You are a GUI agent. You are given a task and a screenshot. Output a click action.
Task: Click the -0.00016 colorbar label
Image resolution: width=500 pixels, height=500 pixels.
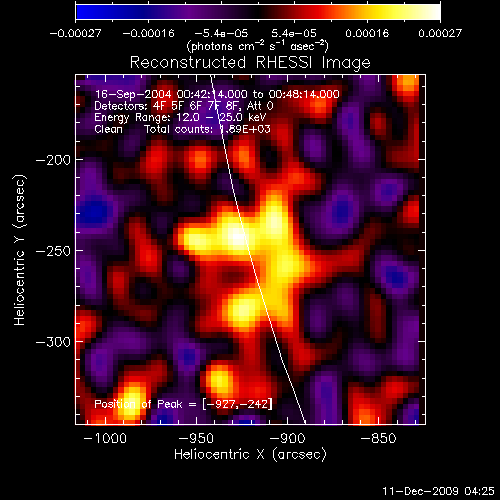pyautogui.click(x=148, y=33)
